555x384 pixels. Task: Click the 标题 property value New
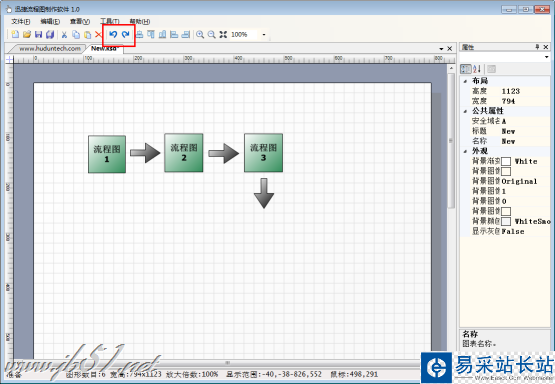click(x=508, y=131)
